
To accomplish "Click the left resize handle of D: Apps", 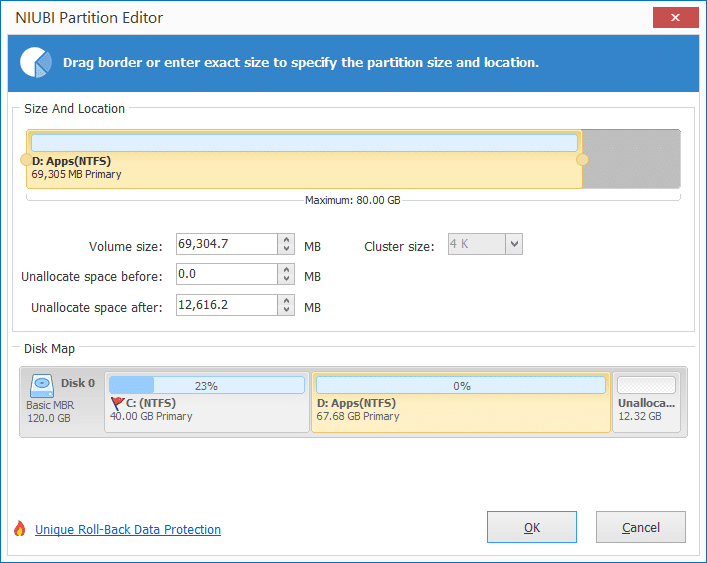I will pyautogui.click(x=26, y=160).
